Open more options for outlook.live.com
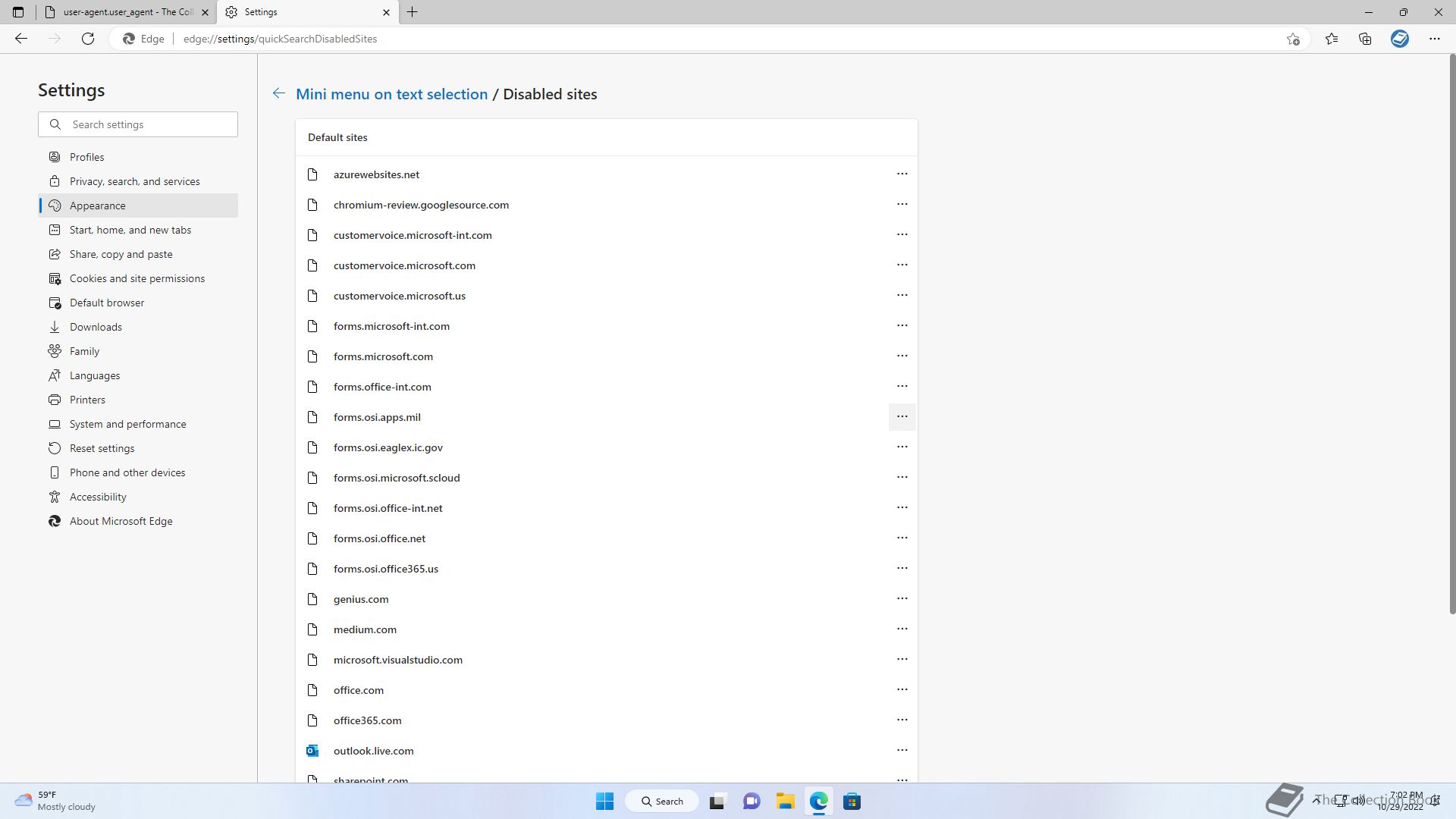Image resolution: width=1456 pixels, height=819 pixels. tap(902, 751)
